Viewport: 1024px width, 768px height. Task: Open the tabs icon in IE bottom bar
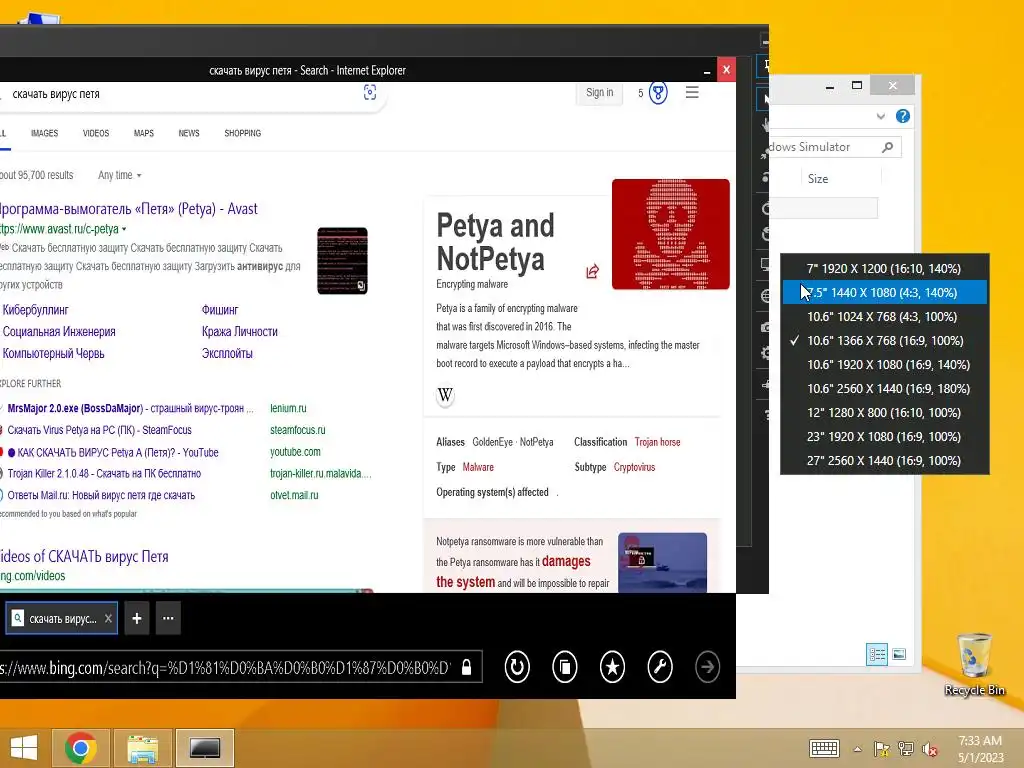point(564,667)
